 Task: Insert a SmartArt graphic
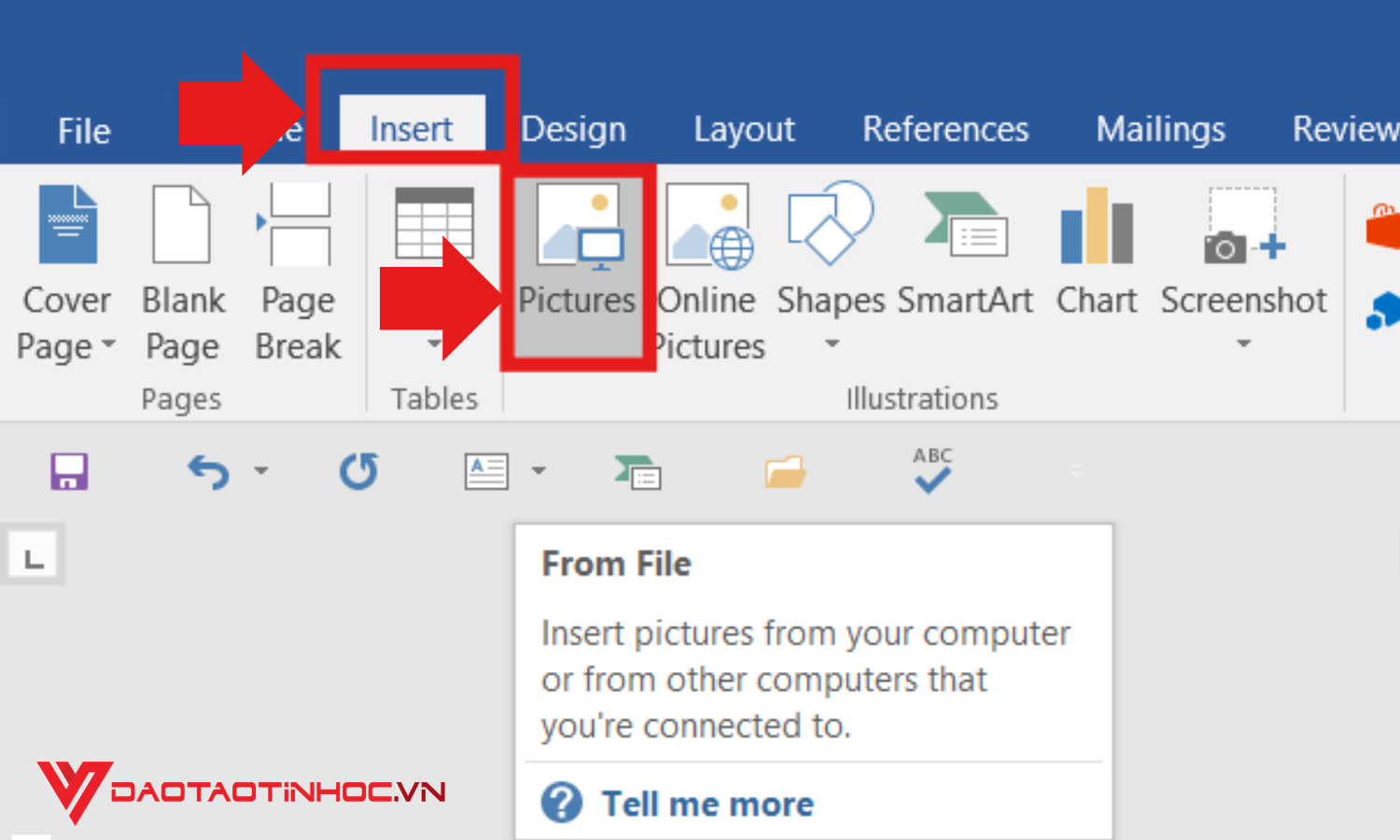coord(965,252)
